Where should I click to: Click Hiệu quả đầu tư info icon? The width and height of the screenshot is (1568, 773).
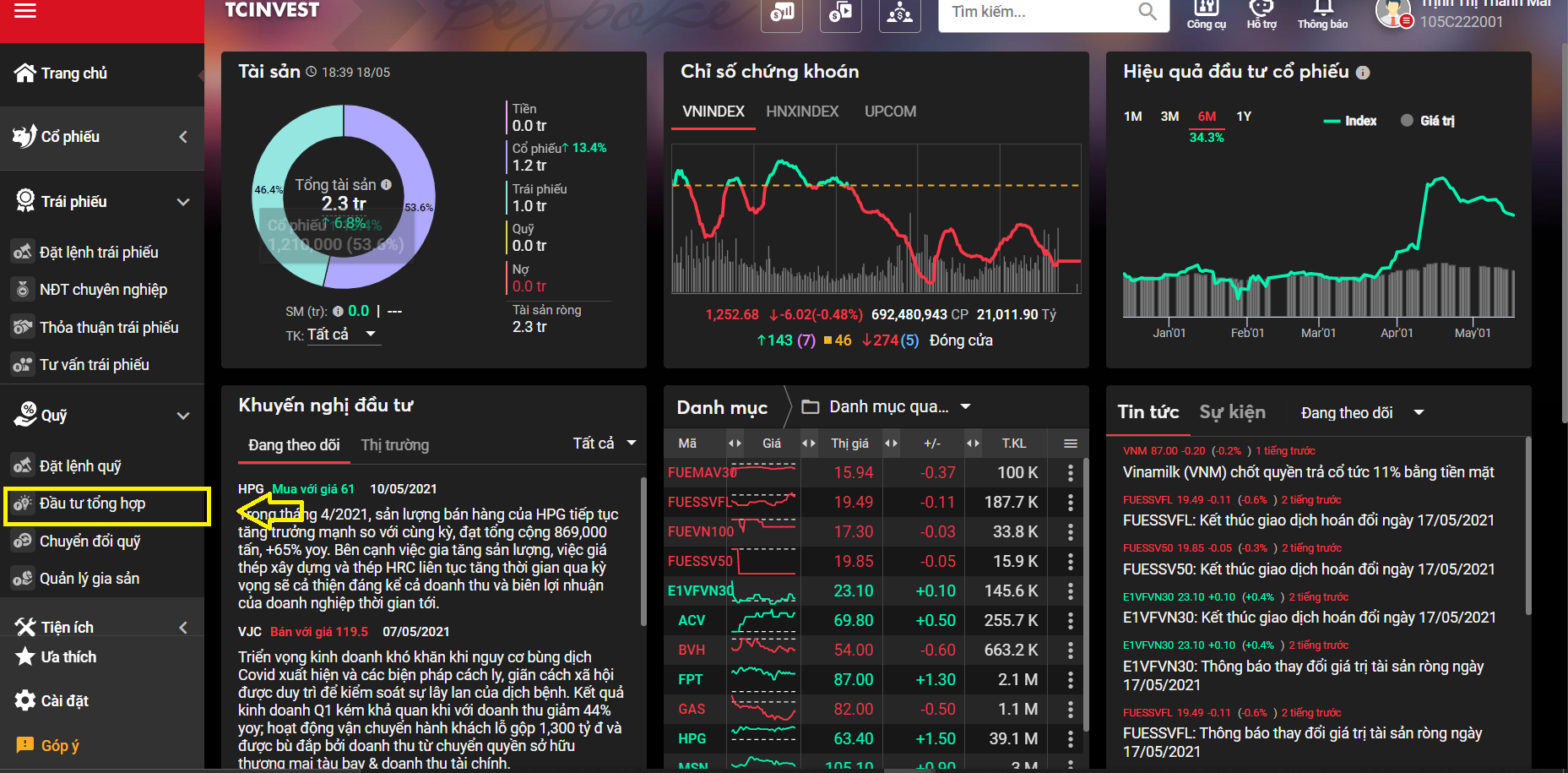point(1363,73)
